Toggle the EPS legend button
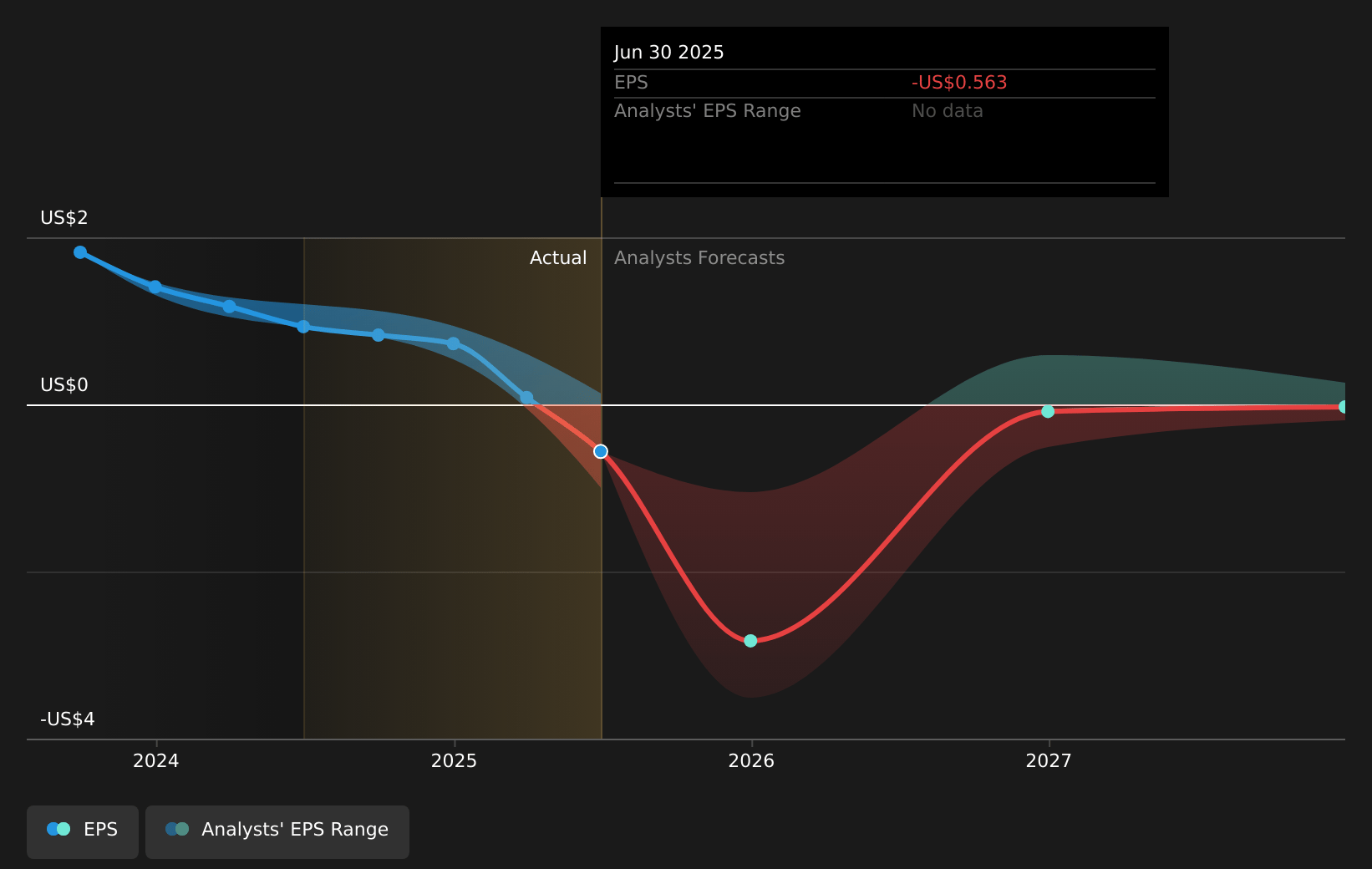1372x869 pixels. (x=83, y=831)
